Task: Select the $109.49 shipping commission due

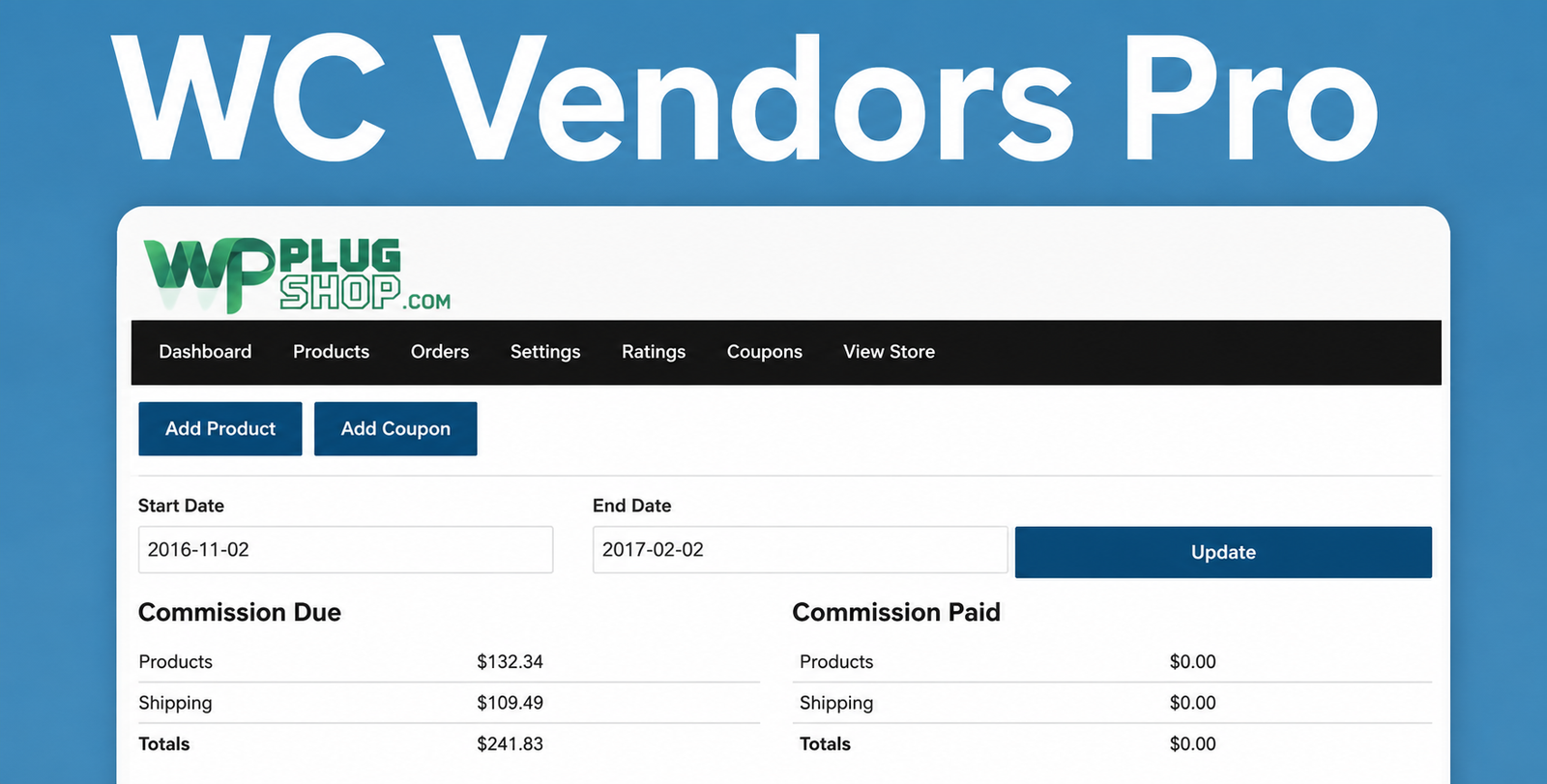Action: [x=510, y=703]
